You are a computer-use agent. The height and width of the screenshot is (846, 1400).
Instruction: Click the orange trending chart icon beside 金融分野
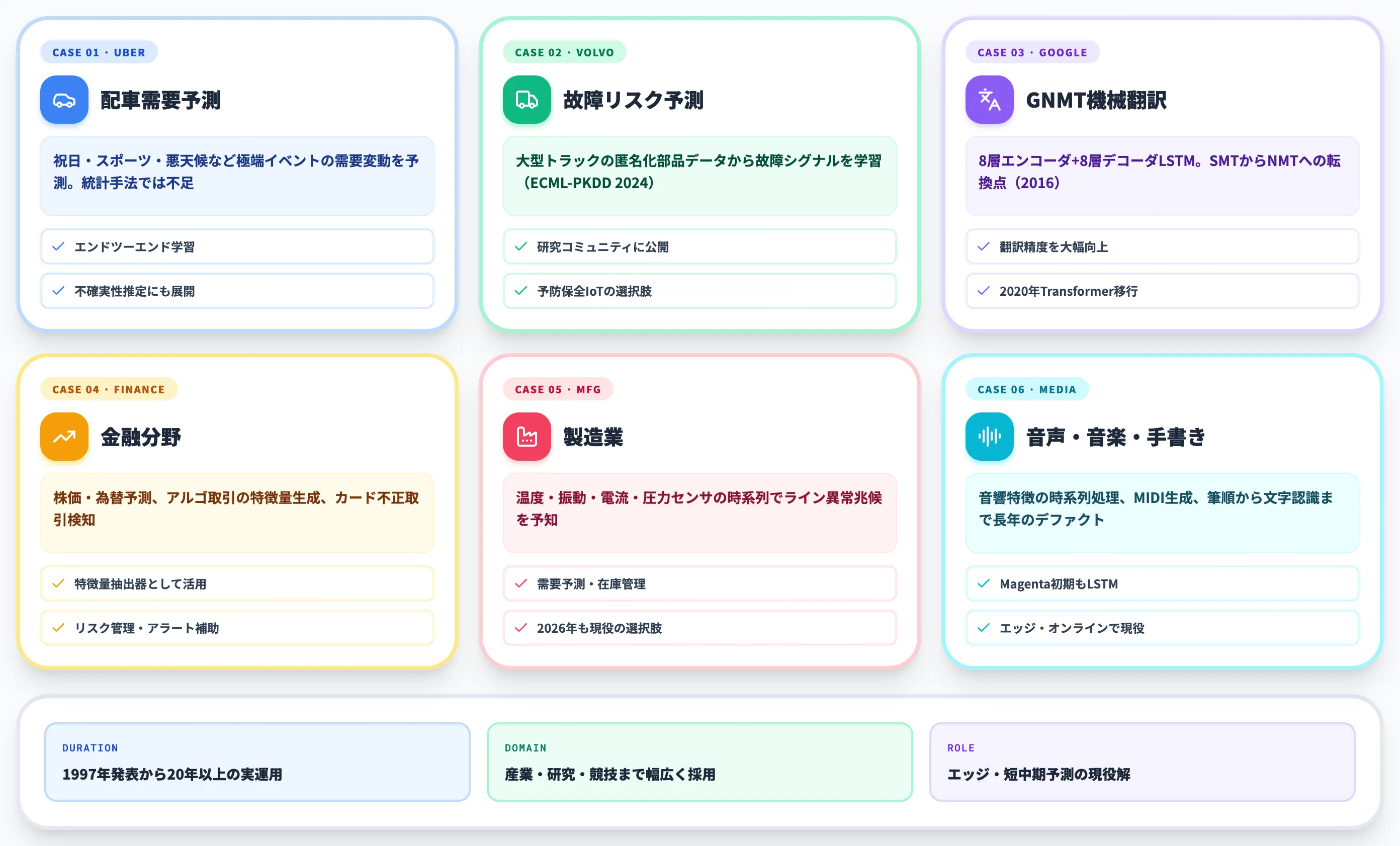click(64, 437)
